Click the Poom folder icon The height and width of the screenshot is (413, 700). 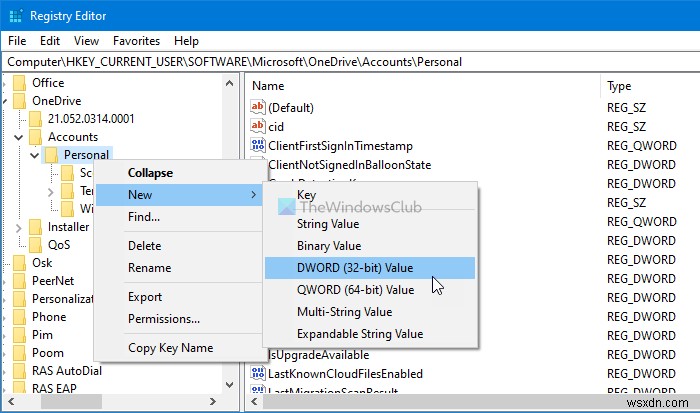tap(20, 353)
